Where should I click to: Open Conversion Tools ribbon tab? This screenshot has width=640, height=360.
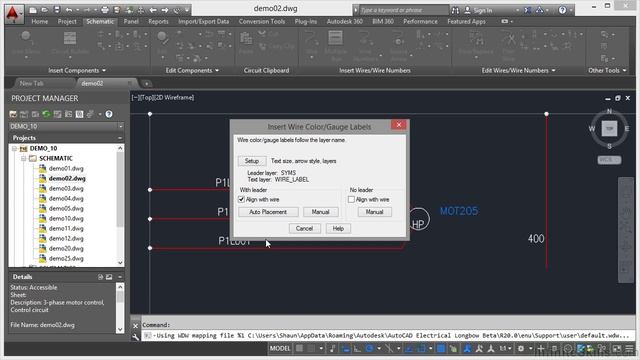(x=262, y=21)
